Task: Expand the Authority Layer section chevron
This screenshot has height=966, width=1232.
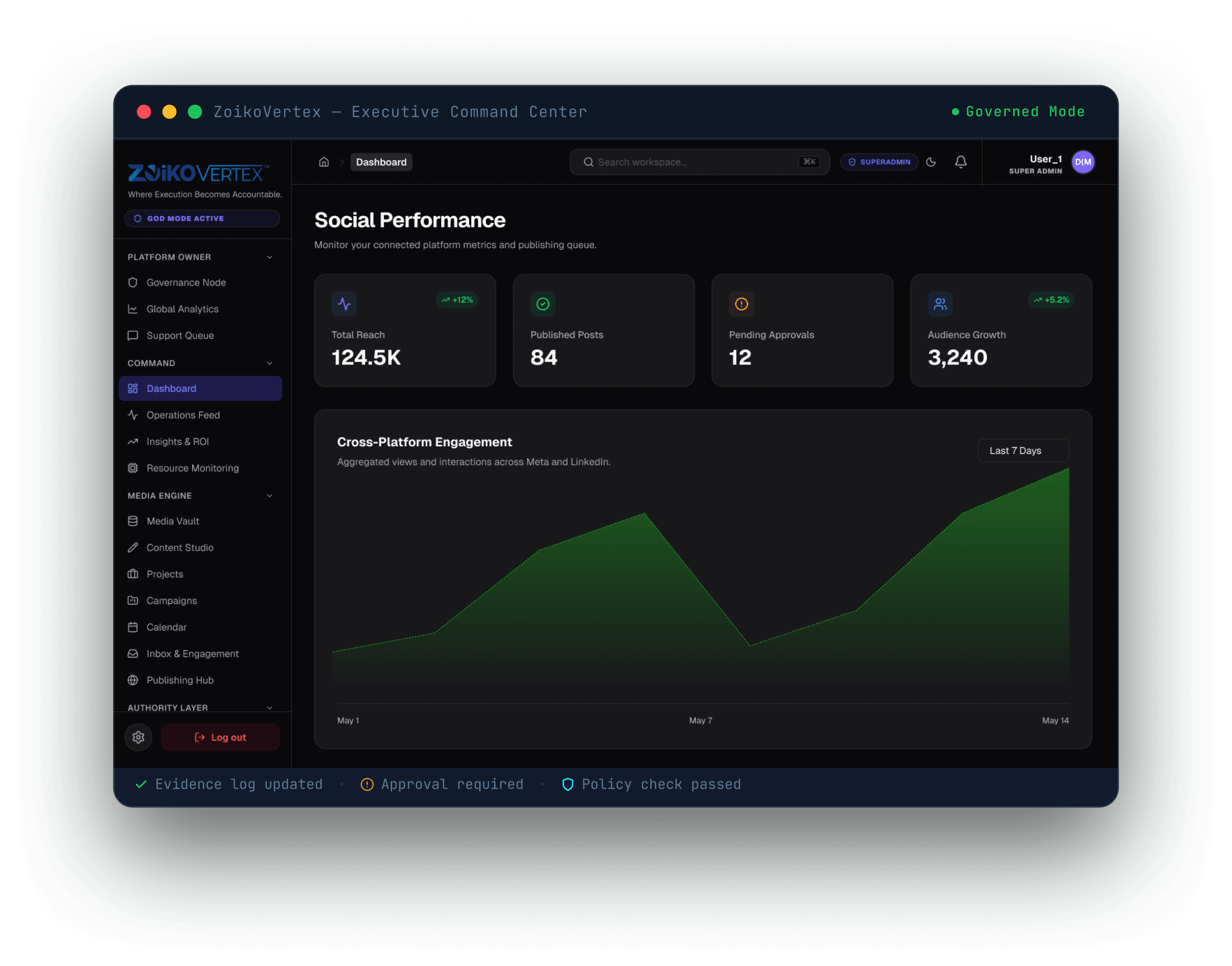Action: tap(269, 708)
